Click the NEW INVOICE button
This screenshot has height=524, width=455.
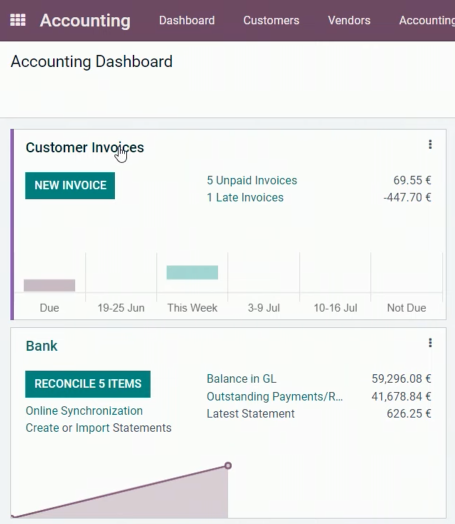coord(70,185)
